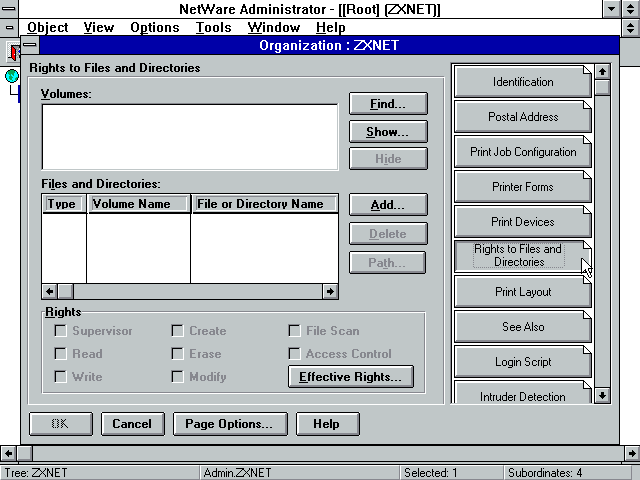Switch to the See Also page
The height and width of the screenshot is (480, 640).
pyautogui.click(x=523, y=327)
